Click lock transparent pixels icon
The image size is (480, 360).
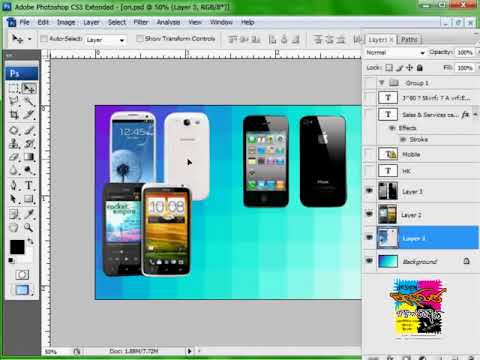point(389,68)
